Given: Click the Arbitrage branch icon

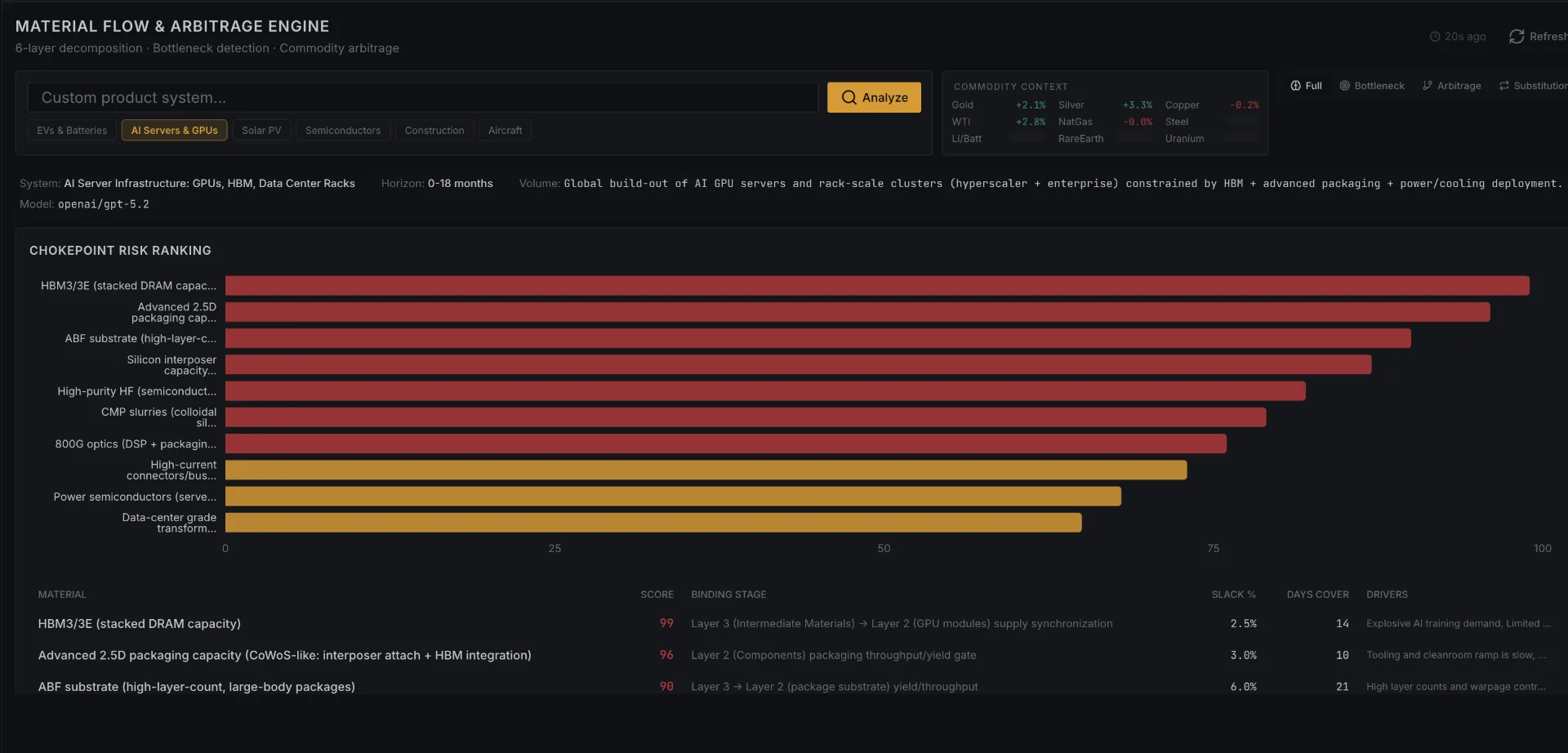Looking at the screenshot, I should pos(1428,86).
